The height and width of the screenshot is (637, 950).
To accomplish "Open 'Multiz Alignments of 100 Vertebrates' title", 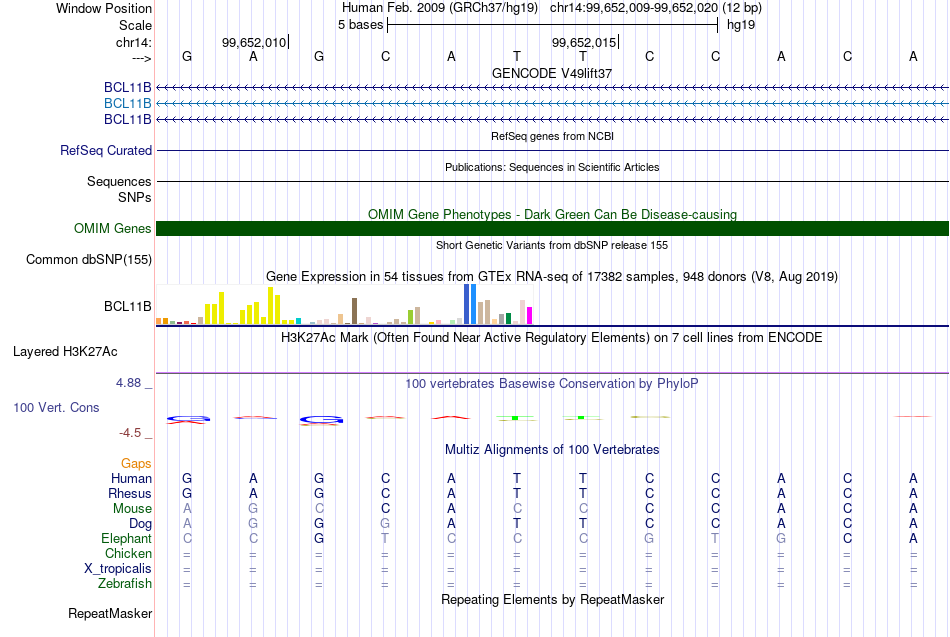I will 552,450.
